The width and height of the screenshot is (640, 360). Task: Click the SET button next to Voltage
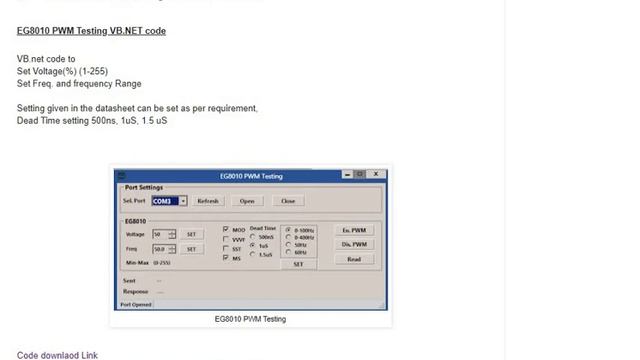point(191,234)
